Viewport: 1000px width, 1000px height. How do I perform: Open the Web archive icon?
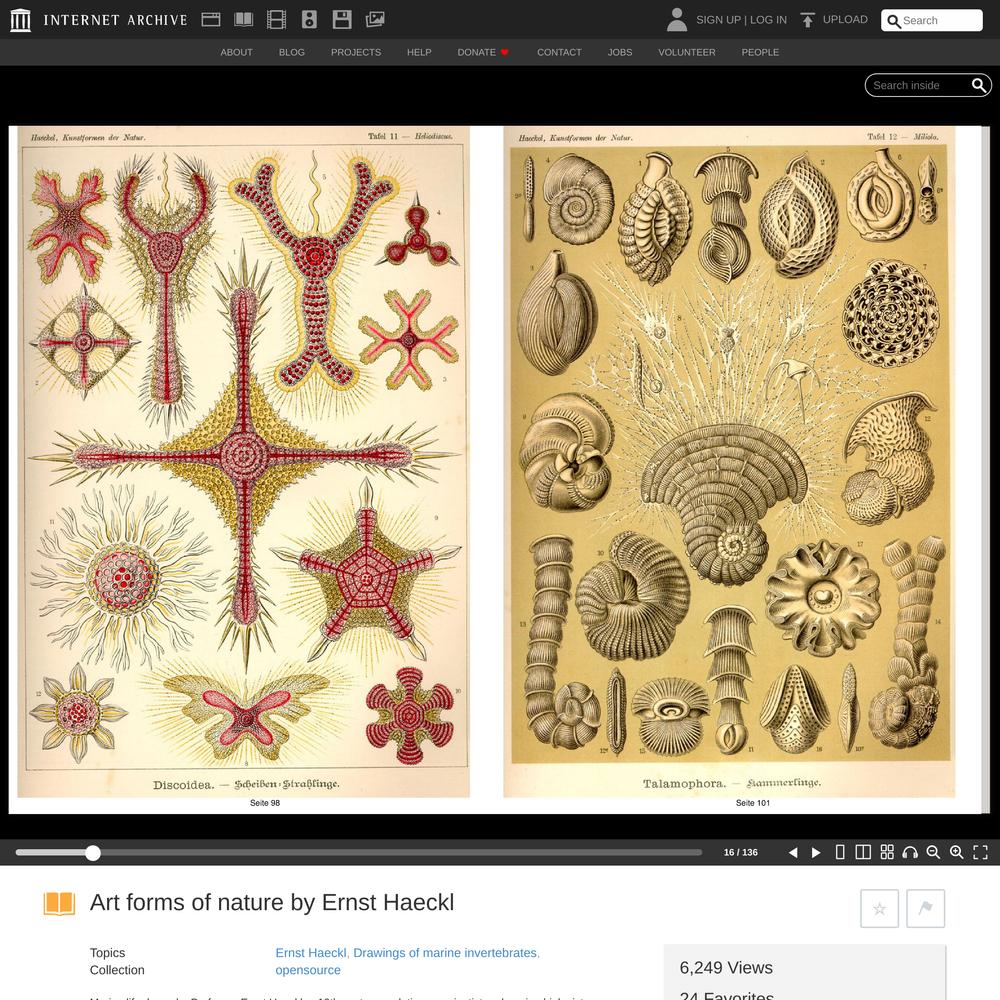[210, 20]
